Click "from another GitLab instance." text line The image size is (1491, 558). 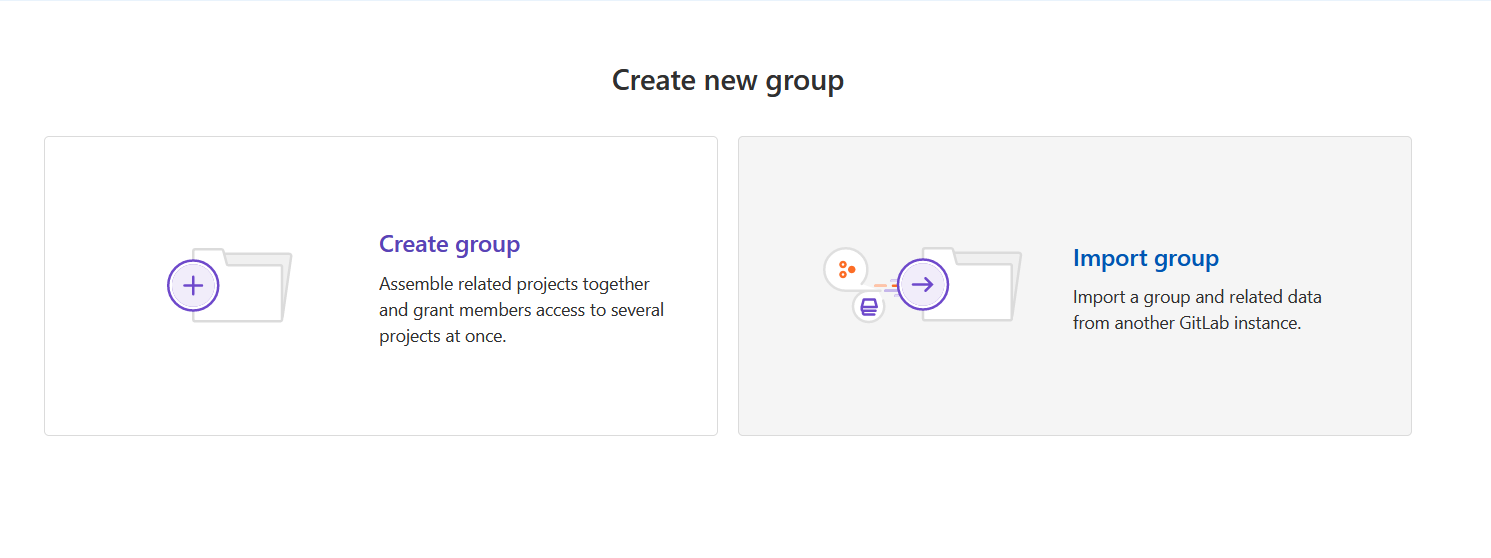1186,323
